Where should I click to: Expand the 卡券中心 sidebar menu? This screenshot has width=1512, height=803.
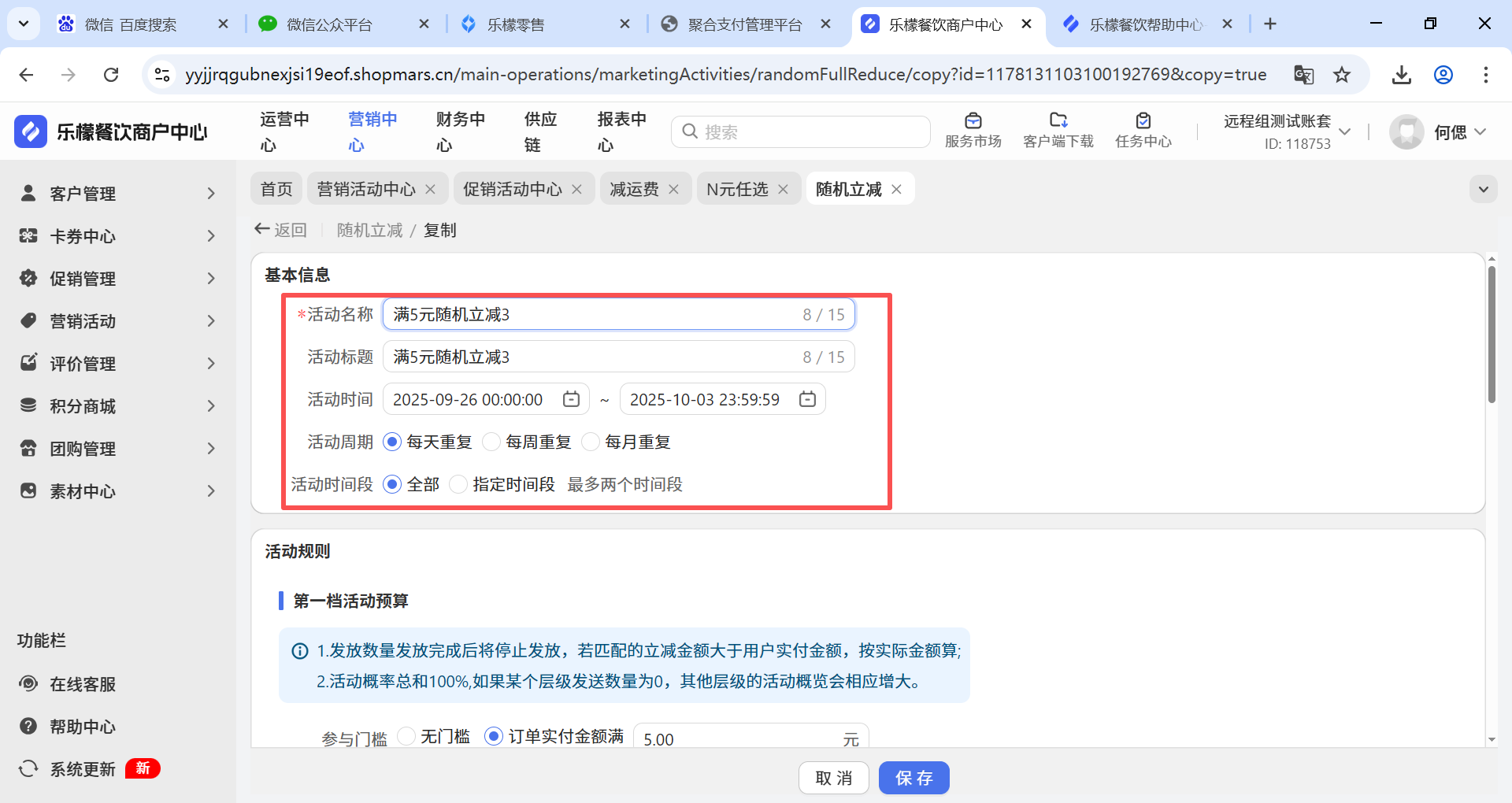117,235
